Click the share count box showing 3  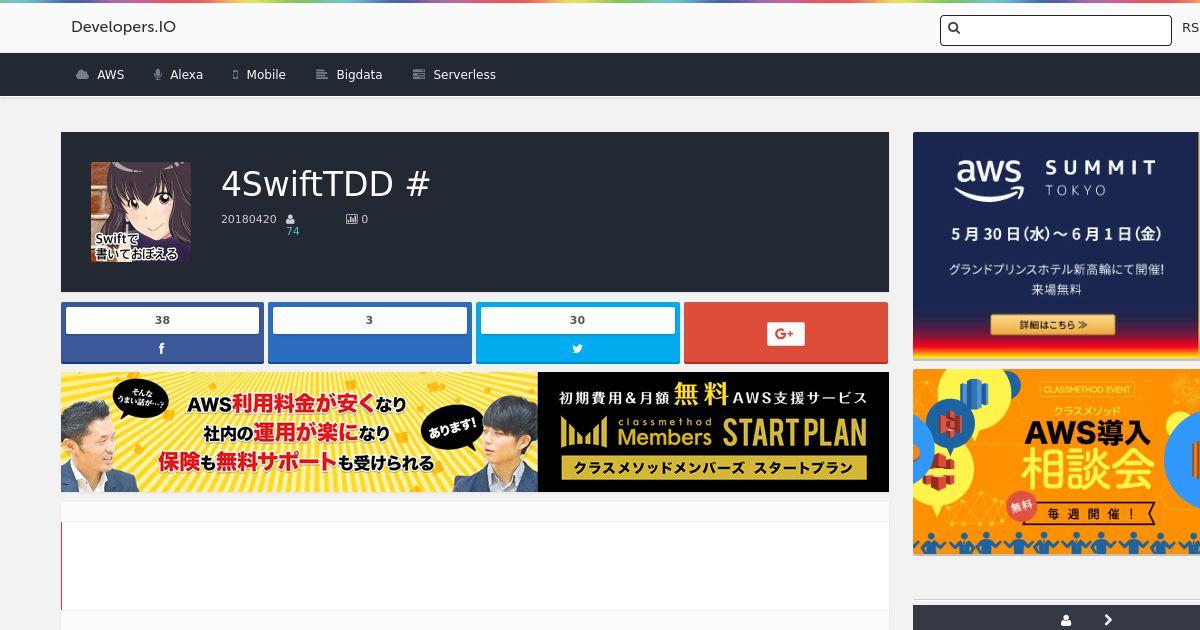pos(370,320)
